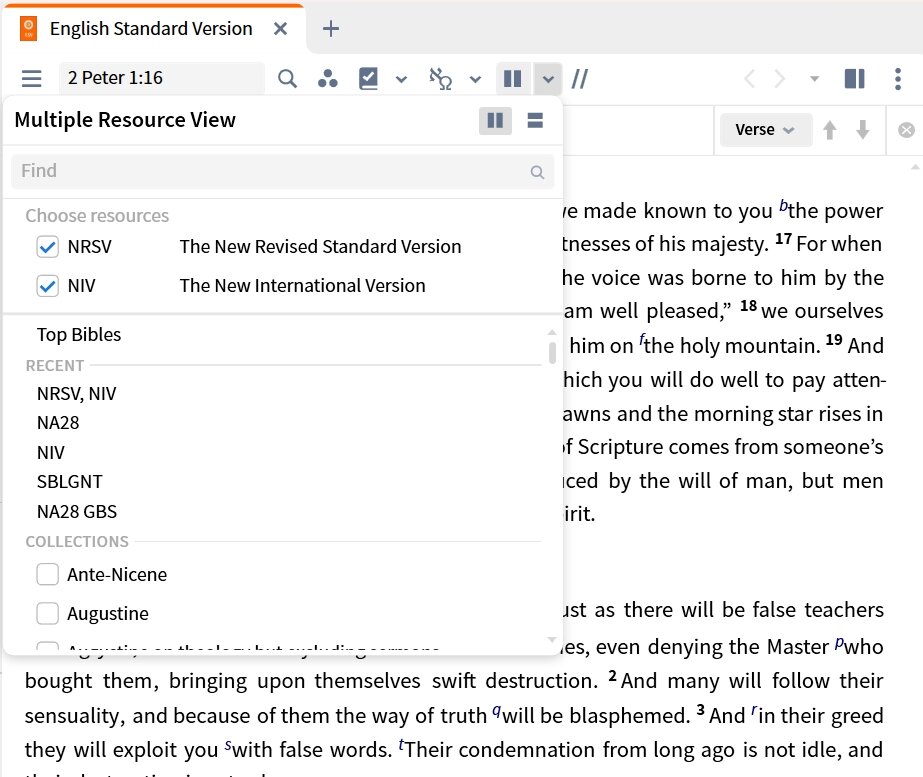Expand the multiple resource view dropdown
The width and height of the screenshot is (923, 777).
tap(548, 79)
